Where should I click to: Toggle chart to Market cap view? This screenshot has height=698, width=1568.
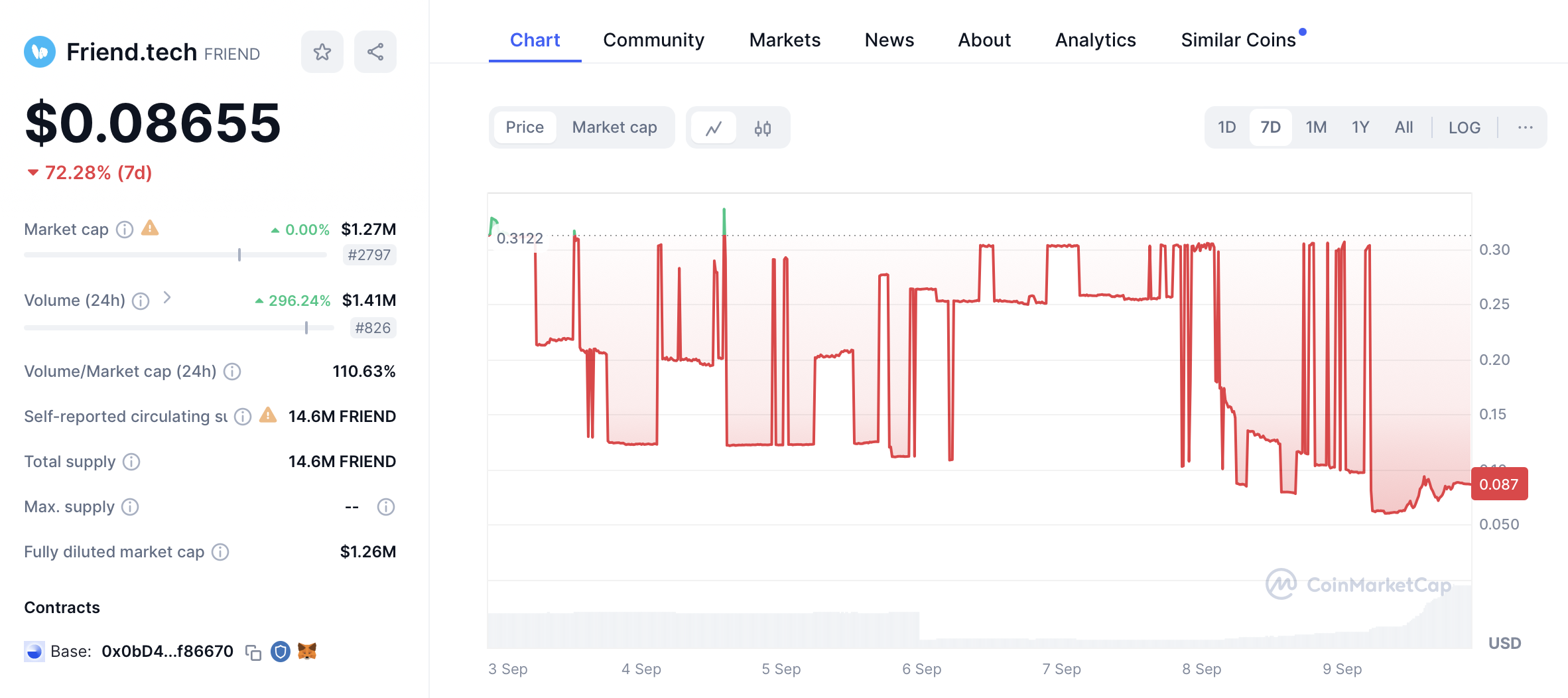614,127
